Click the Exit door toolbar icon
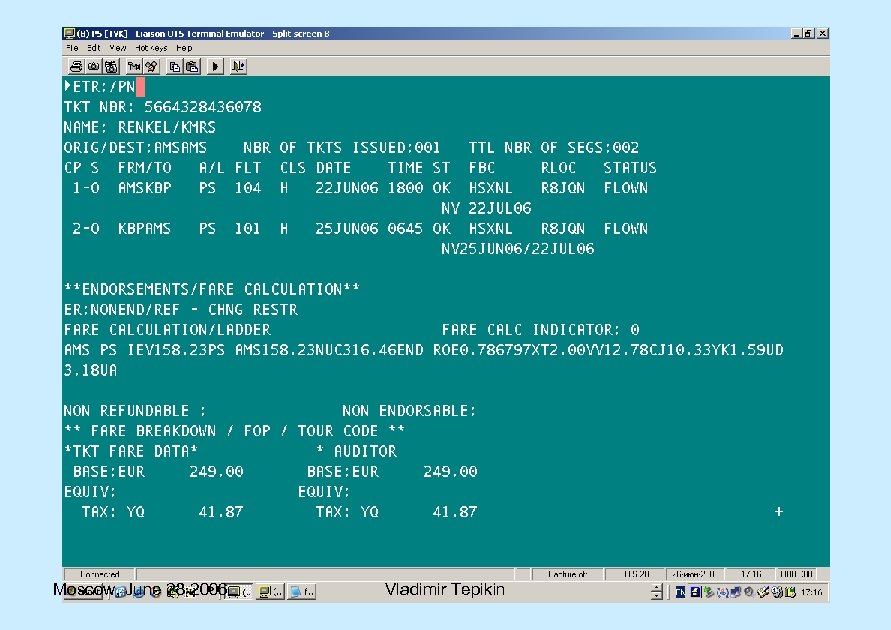 click(238, 66)
